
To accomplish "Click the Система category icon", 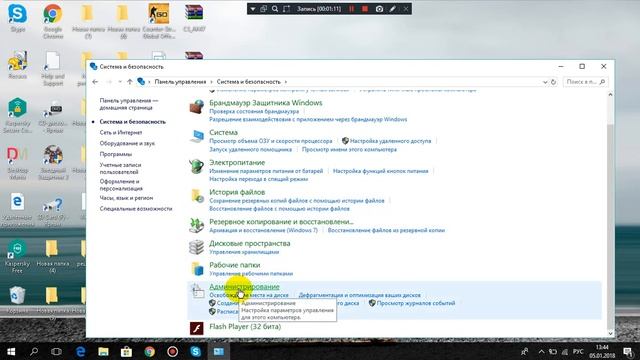I will (x=196, y=136).
